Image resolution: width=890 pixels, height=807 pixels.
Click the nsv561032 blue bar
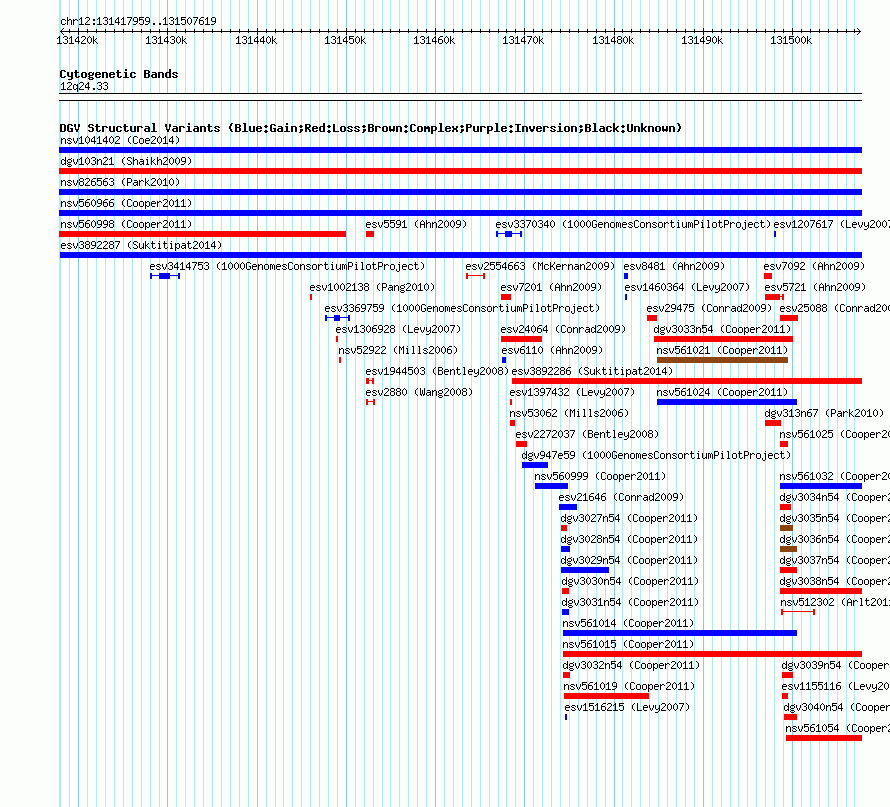click(x=821, y=486)
